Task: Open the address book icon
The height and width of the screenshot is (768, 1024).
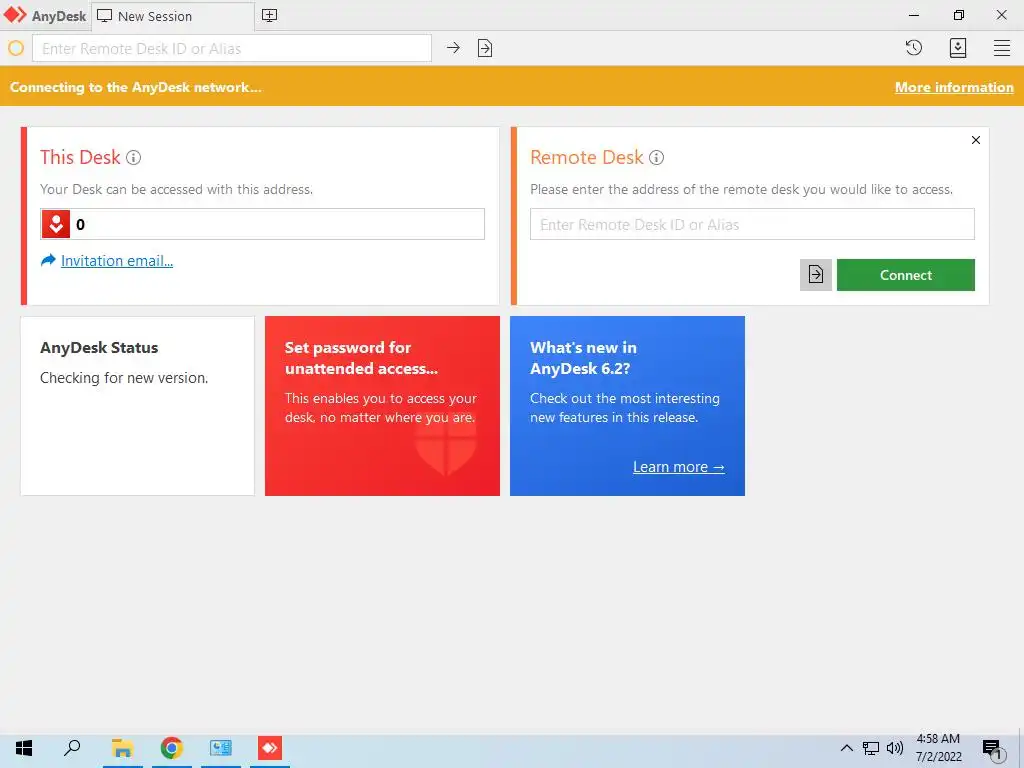Action: [957, 48]
